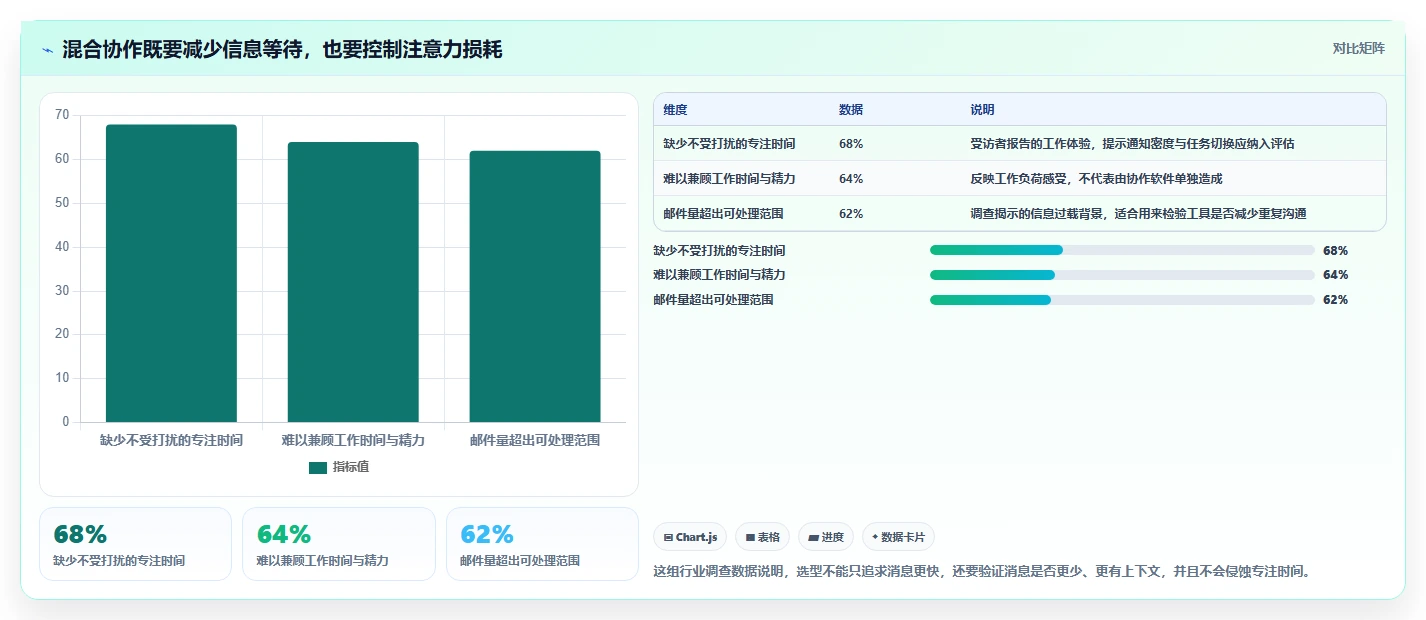
Task: Select the 数据卡片 tag
Action: coord(898,537)
